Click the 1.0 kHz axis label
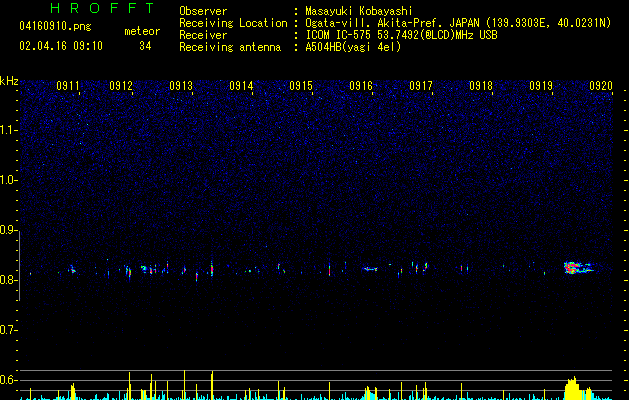Image resolution: width=629 pixels, height=400 pixels. coord(8,180)
